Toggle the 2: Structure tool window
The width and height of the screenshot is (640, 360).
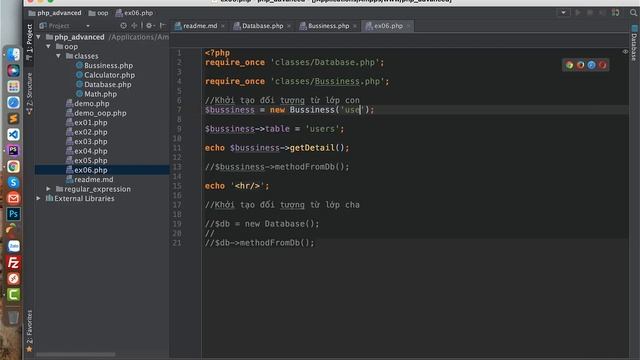click(x=29, y=93)
